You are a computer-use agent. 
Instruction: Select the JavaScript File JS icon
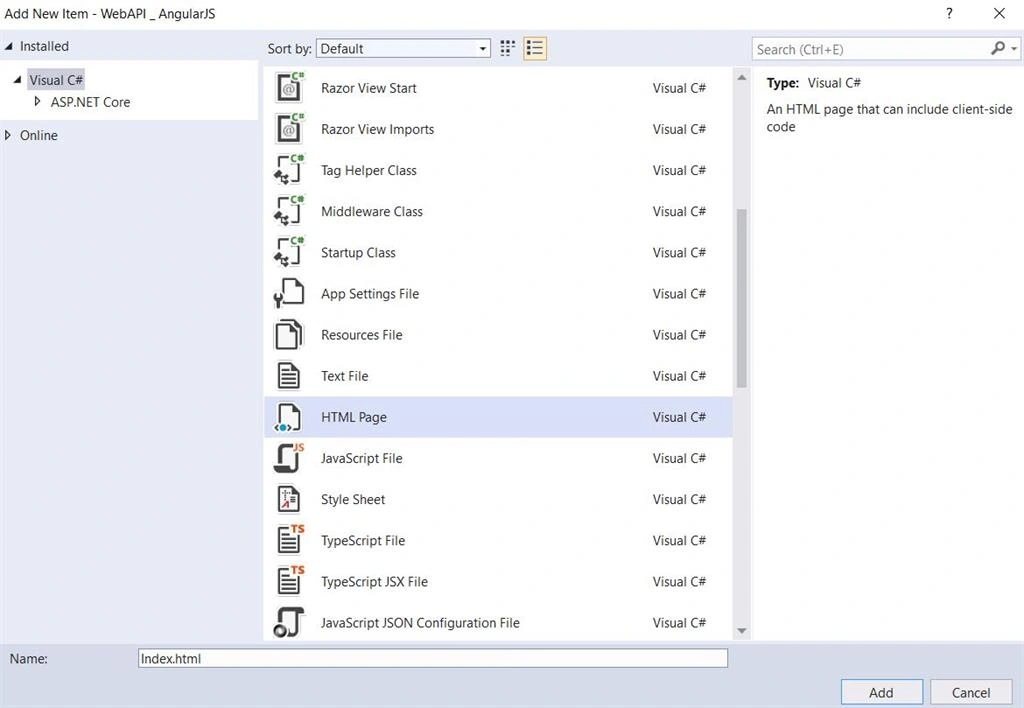(x=289, y=458)
